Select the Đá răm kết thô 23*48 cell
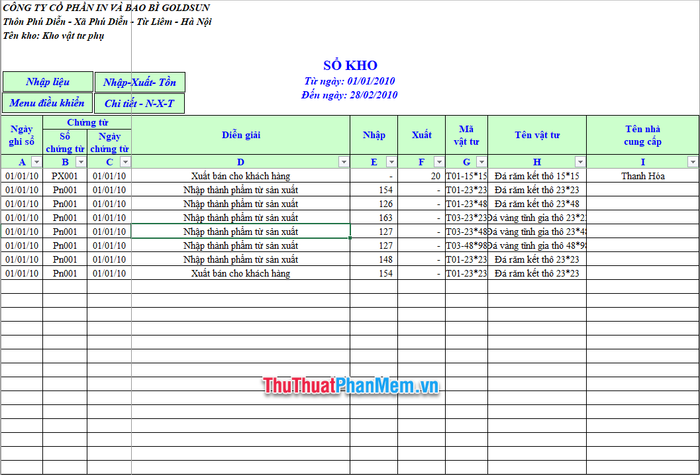The width and height of the screenshot is (700, 475). click(x=537, y=204)
